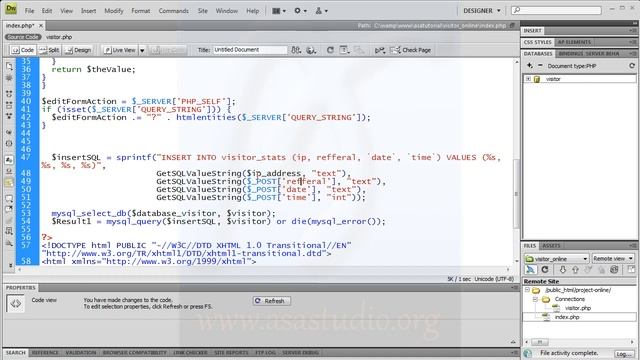The height and width of the screenshot is (360, 640).
Task: Click the add database connection plus icon
Action: (x=529, y=66)
